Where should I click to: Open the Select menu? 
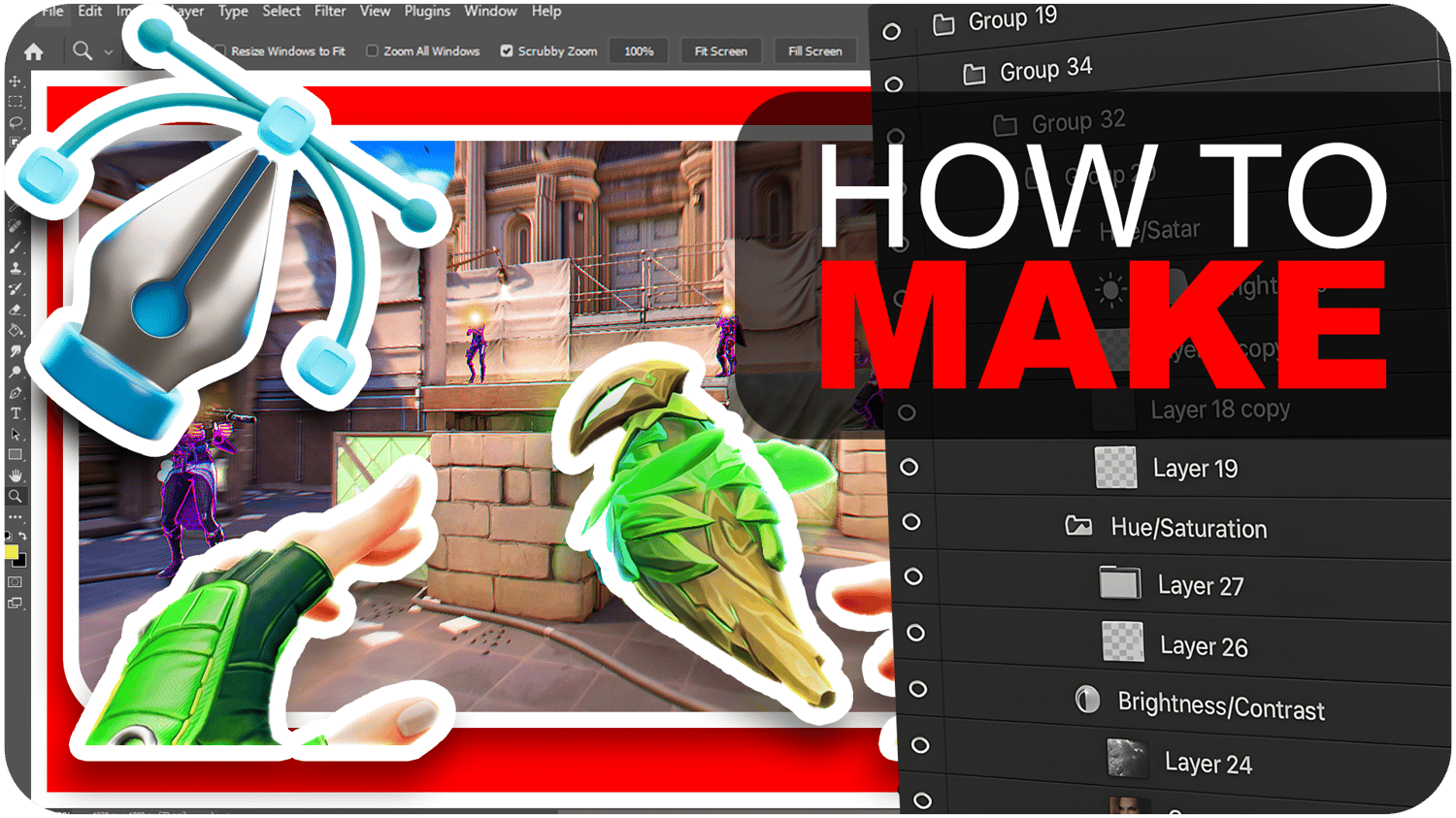click(x=281, y=12)
